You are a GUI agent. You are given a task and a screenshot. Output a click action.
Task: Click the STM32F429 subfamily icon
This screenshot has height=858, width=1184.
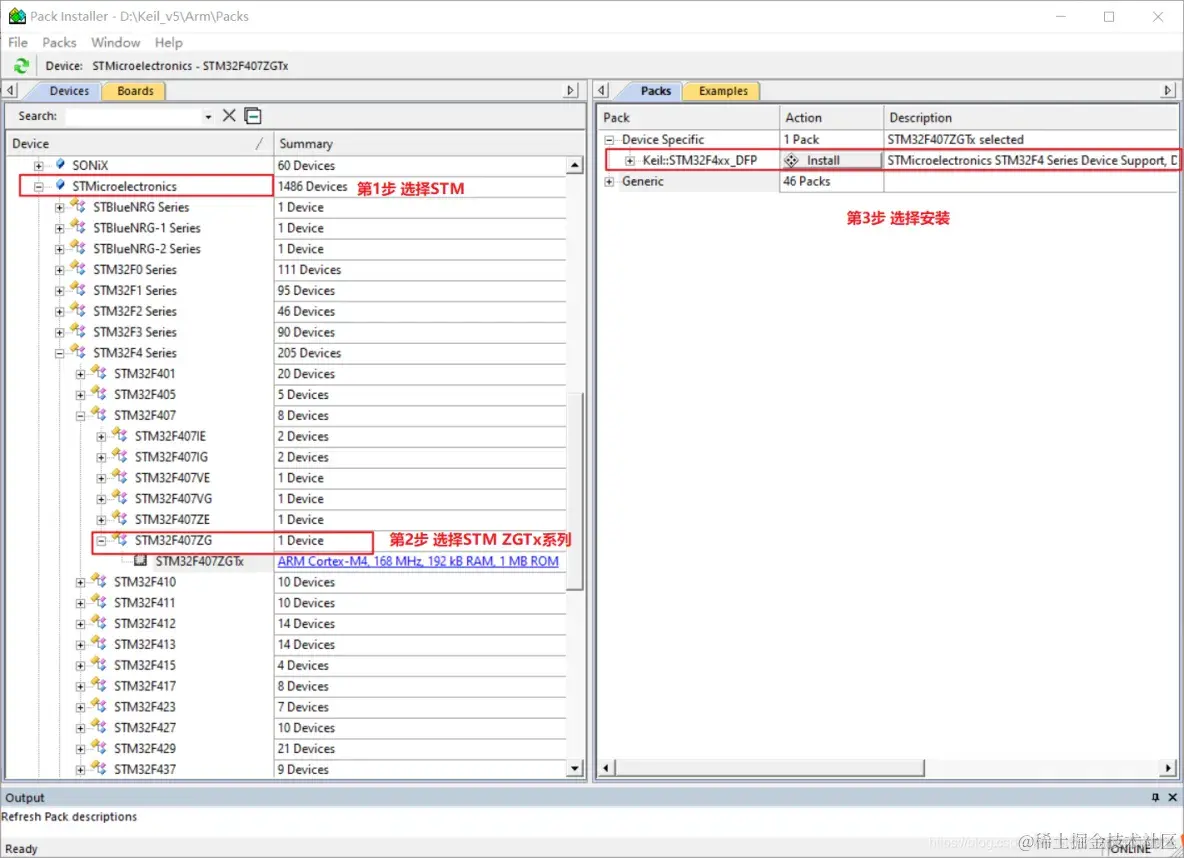click(x=99, y=747)
